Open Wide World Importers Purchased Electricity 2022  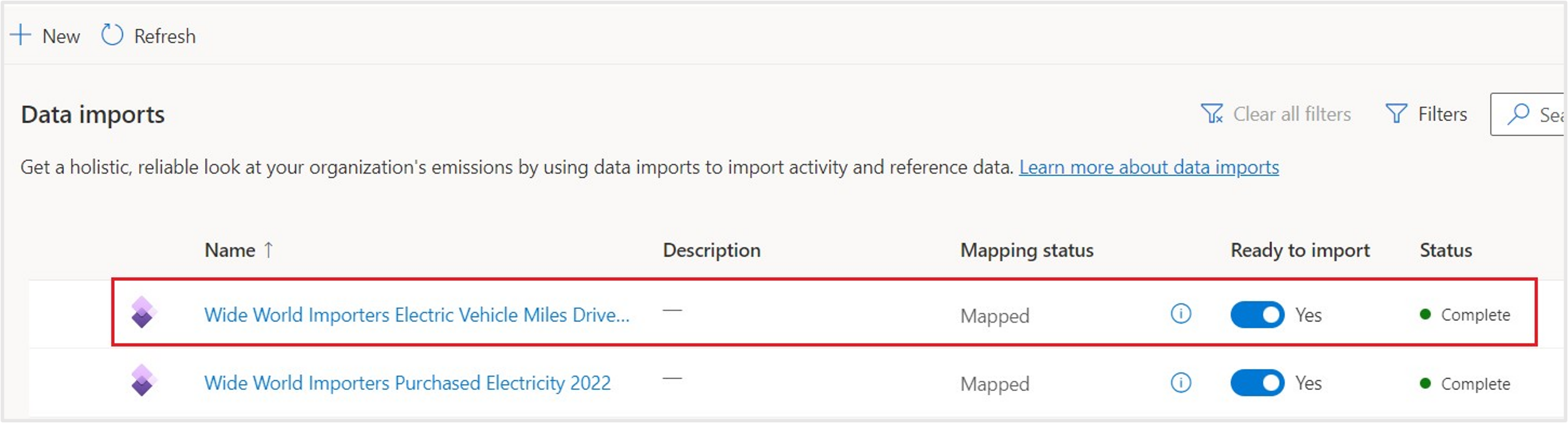point(407,383)
